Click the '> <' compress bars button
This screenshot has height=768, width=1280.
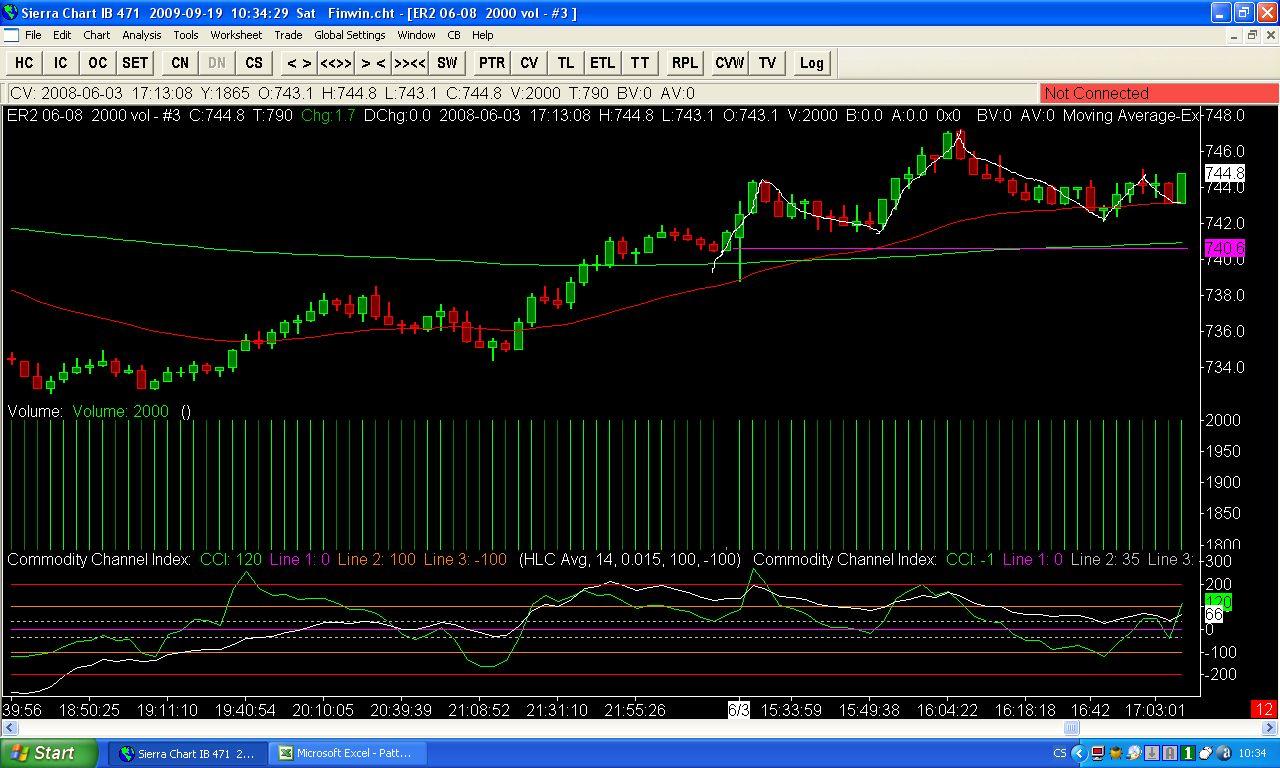[x=373, y=62]
